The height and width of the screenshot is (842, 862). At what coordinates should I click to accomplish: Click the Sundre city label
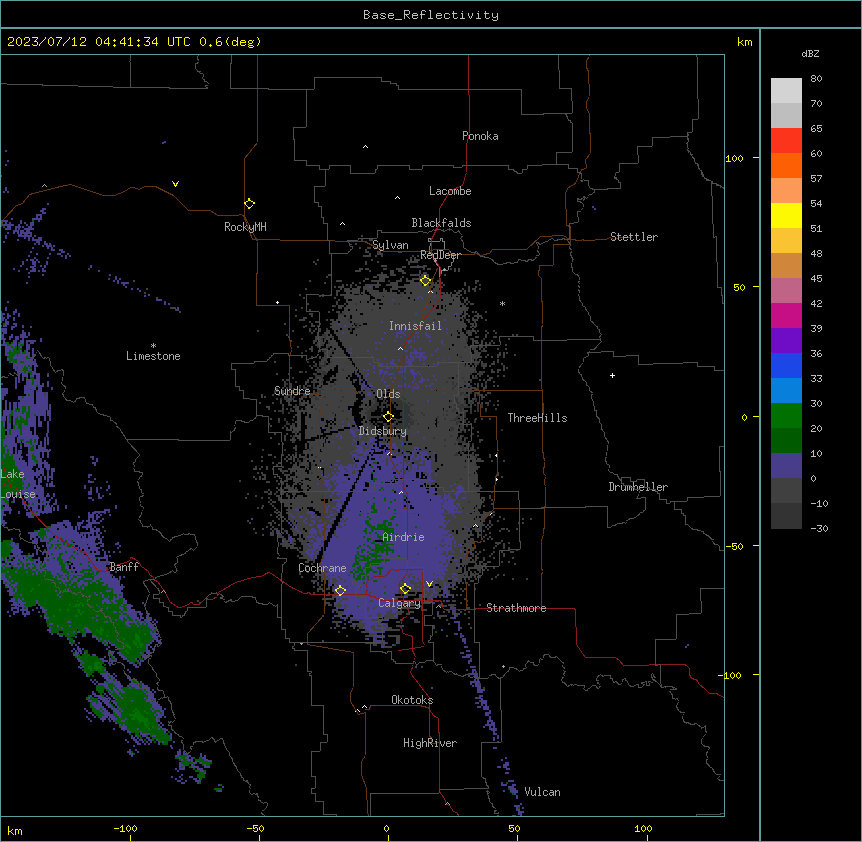point(292,391)
